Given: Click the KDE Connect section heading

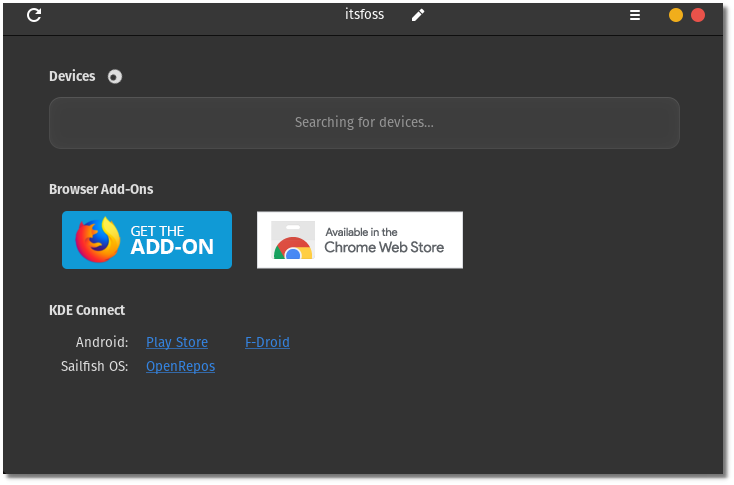Looking at the screenshot, I should 87,310.
